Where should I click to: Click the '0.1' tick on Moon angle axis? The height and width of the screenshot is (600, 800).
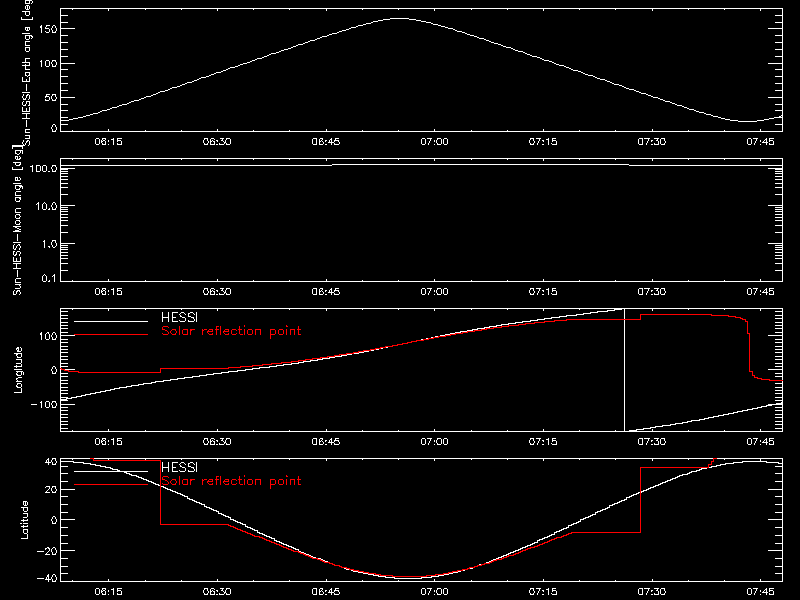click(49, 278)
